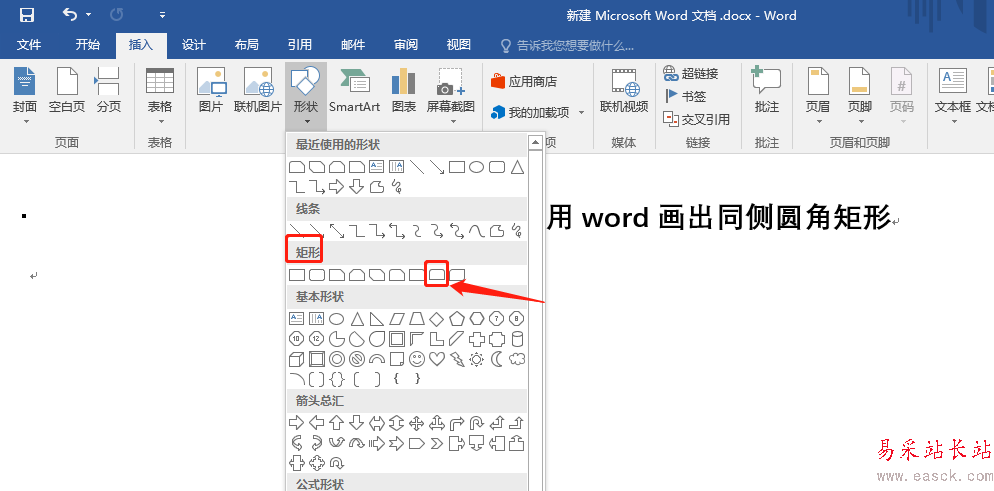Switch to the 设计 ribbon tab
The image size is (994, 491).
[193, 44]
